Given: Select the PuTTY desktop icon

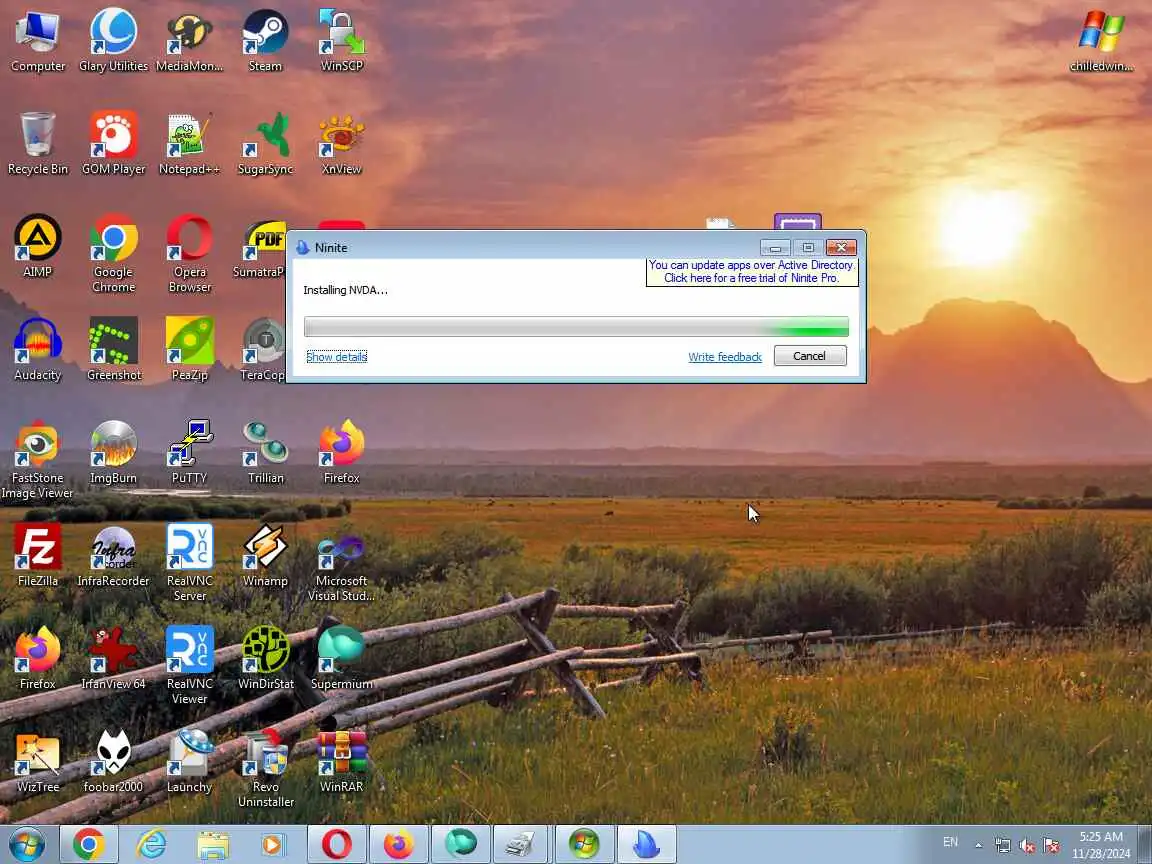Looking at the screenshot, I should (190, 452).
